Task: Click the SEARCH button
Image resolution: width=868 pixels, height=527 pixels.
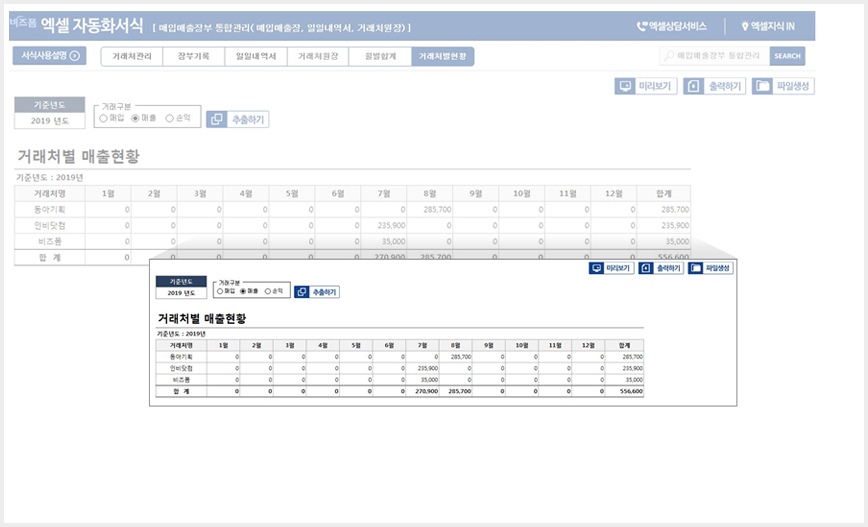Action: [x=787, y=56]
